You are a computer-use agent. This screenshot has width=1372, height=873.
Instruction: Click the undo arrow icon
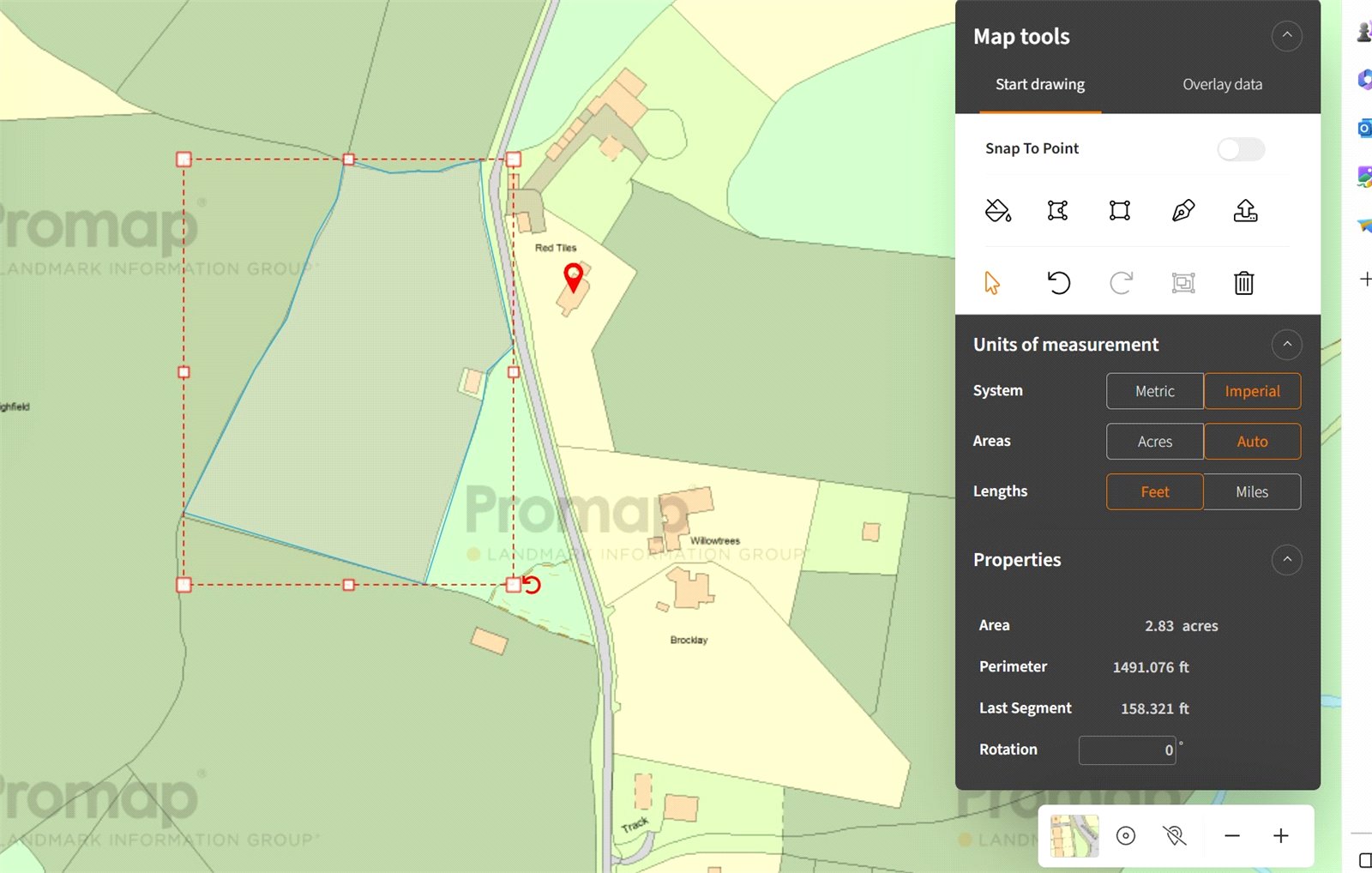(x=1059, y=283)
